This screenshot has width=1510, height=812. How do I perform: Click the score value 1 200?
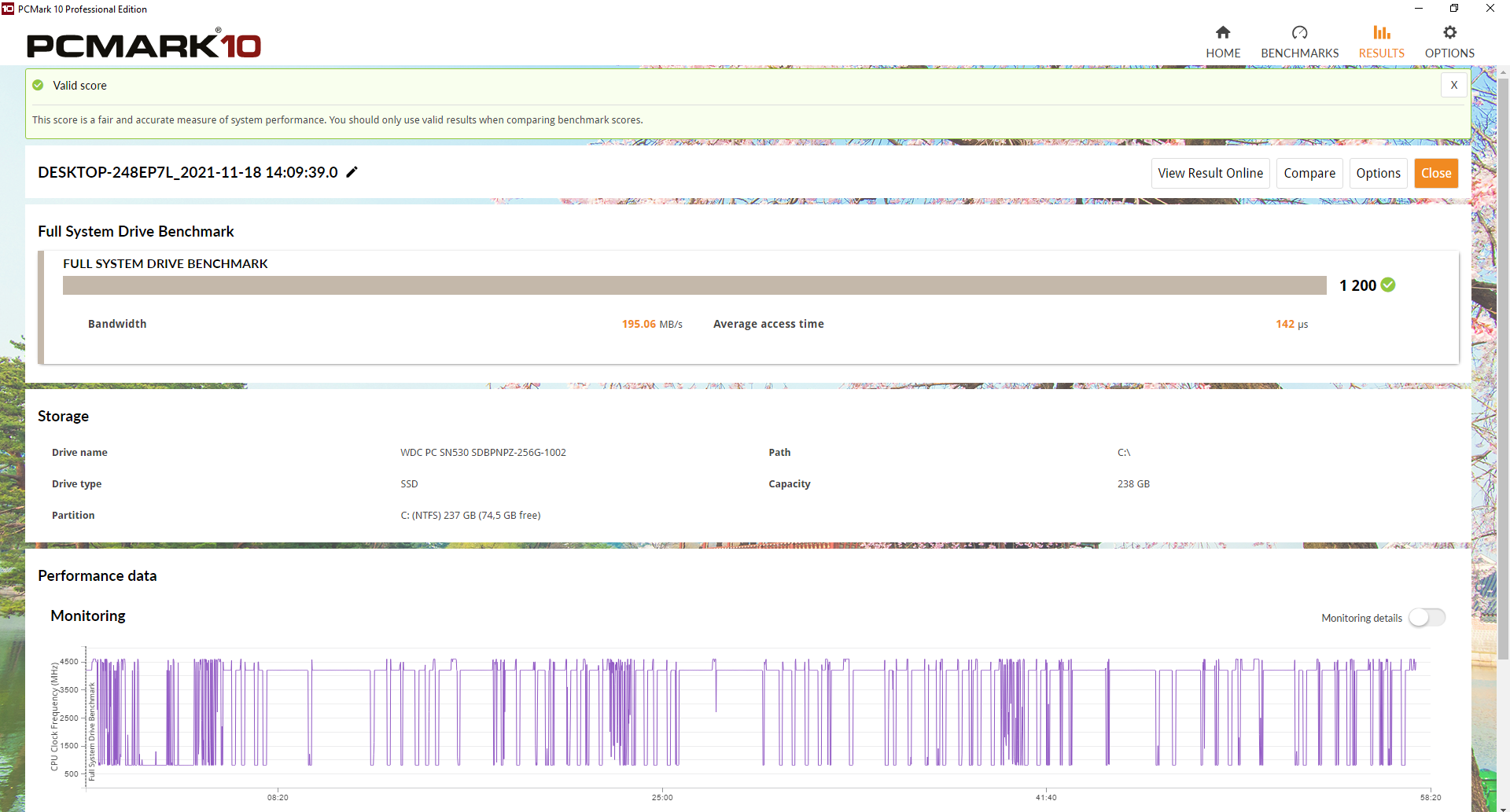1357,285
